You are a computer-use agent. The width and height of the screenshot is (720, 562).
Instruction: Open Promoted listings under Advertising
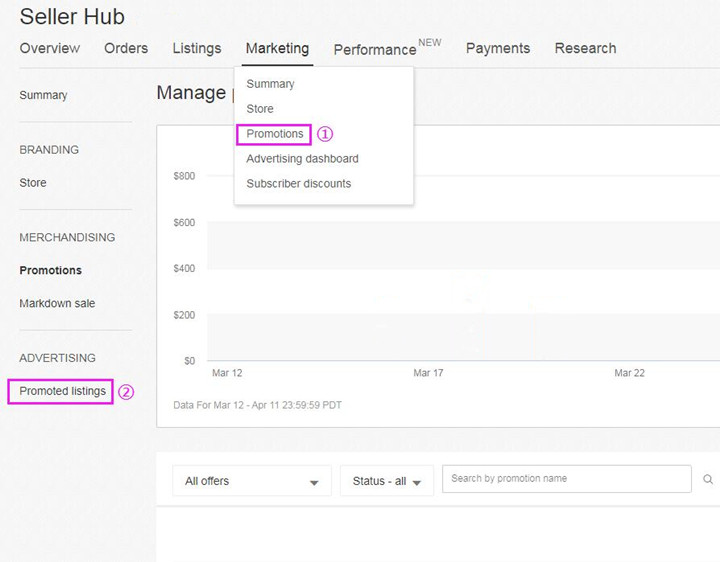pyautogui.click(x=62, y=391)
